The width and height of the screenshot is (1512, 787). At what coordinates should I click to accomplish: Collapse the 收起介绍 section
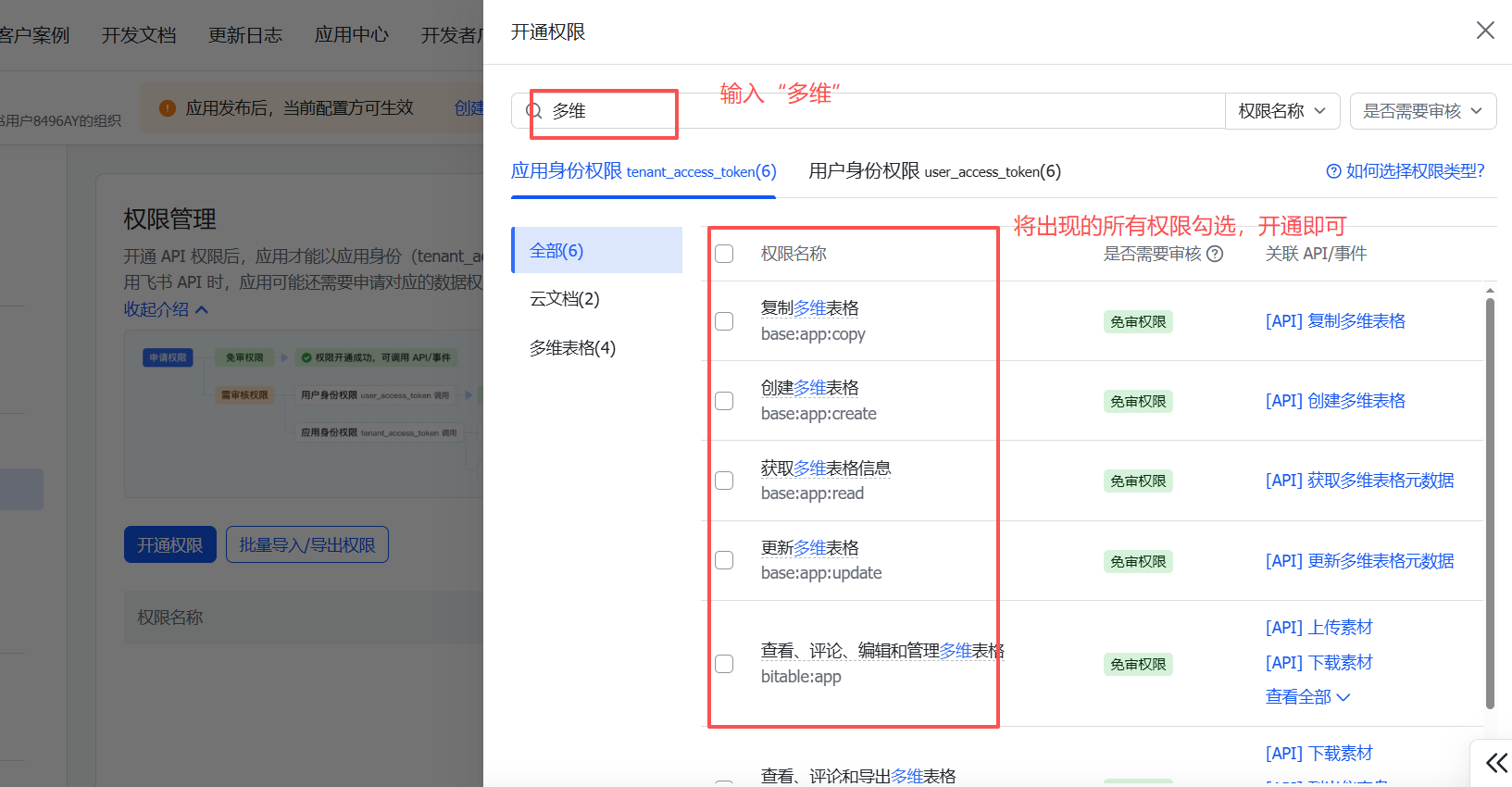tap(167, 309)
